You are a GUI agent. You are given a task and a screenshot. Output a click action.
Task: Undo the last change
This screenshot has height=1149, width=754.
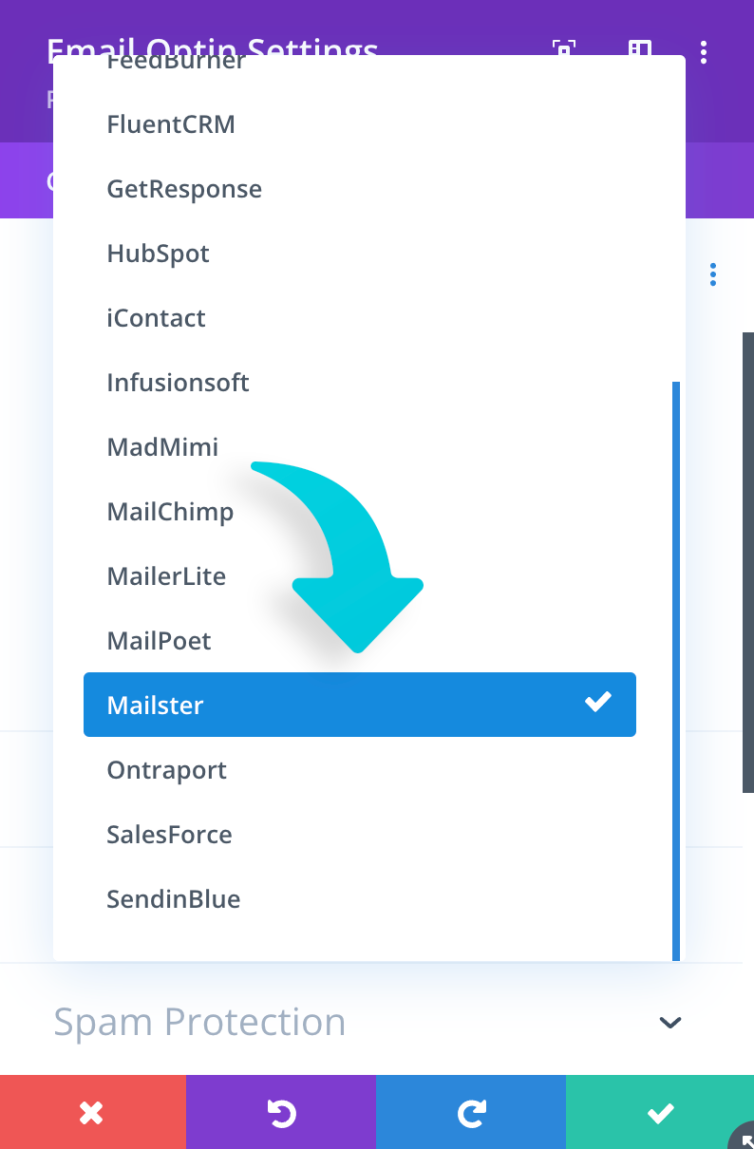coord(281,1111)
